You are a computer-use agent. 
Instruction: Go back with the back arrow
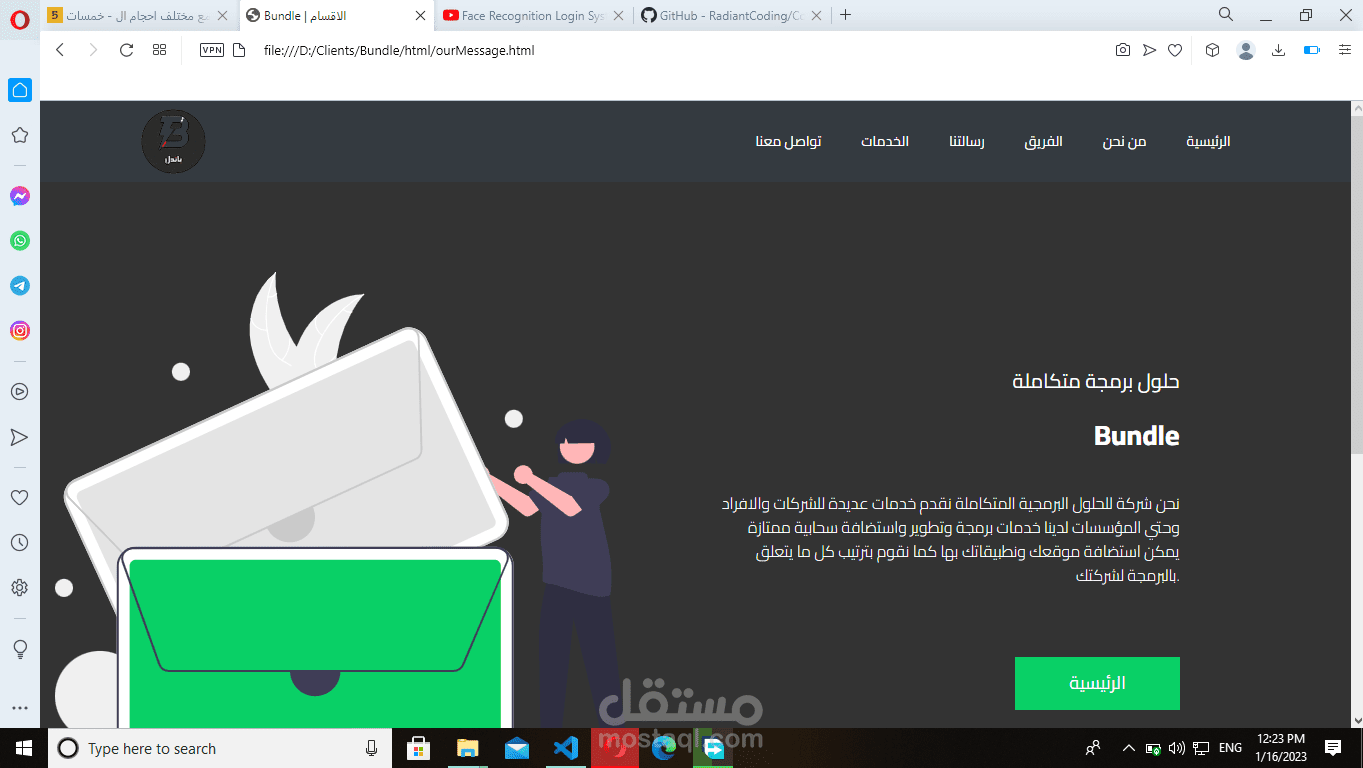tap(60, 50)
